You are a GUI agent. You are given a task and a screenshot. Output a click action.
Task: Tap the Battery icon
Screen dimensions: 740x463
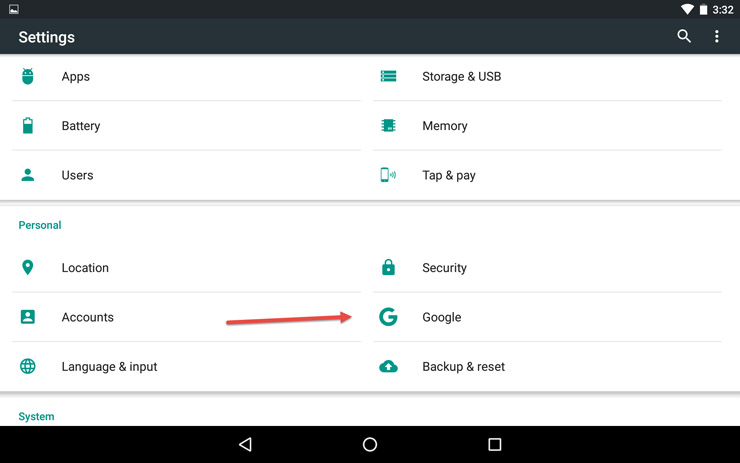point(28,126)
